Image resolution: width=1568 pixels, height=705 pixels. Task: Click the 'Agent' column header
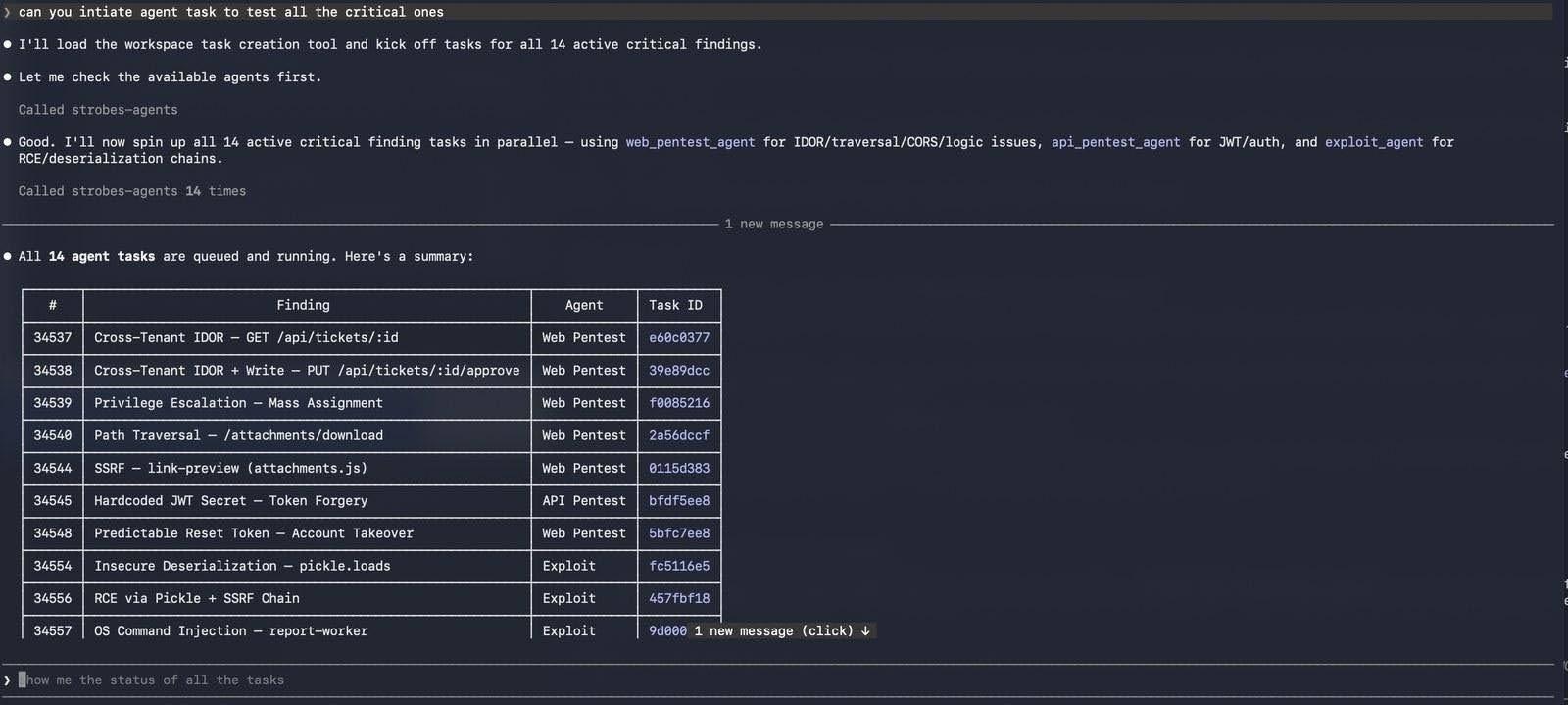tap(584, 305)
